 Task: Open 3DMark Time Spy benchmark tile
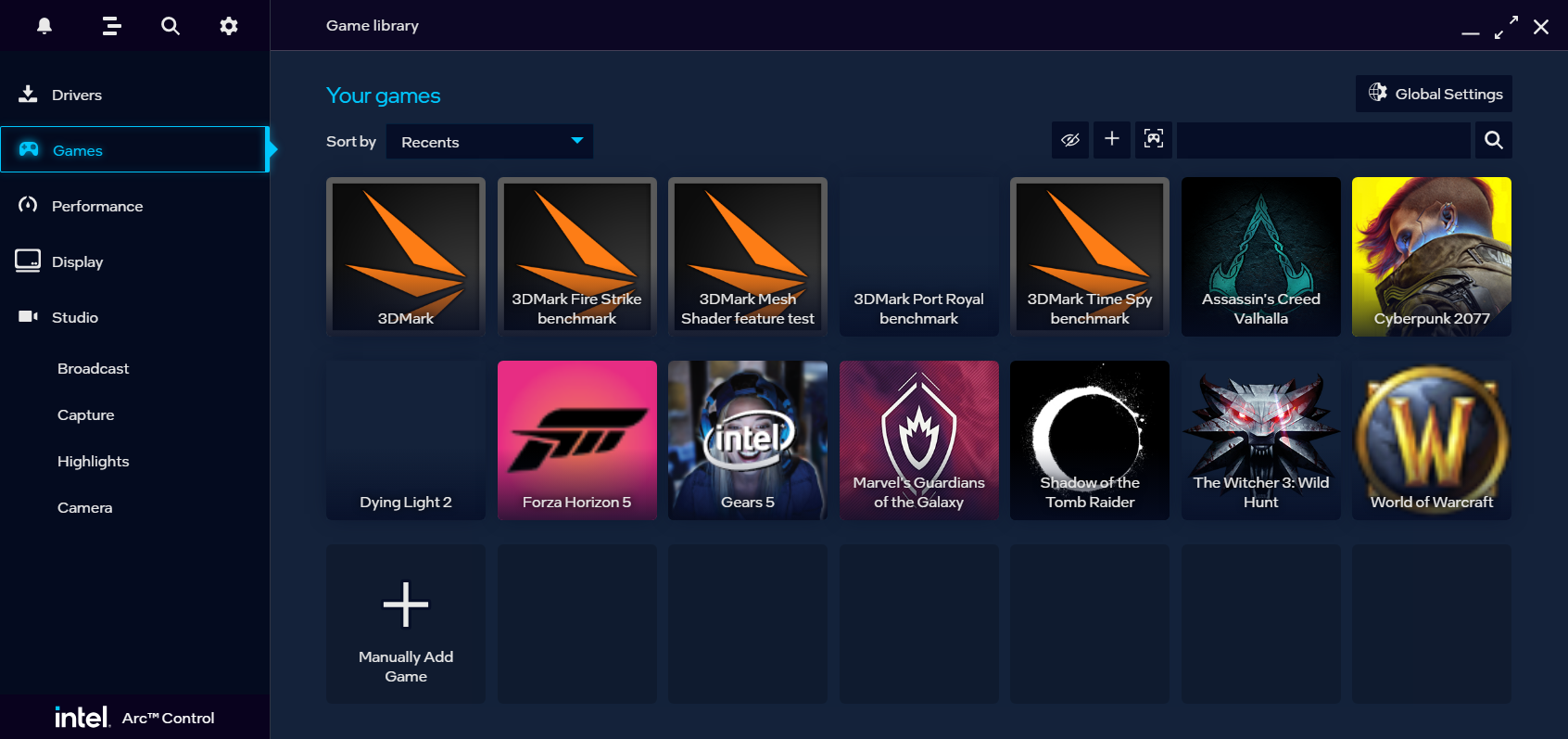pyautogui.click(x=1090, y=257)
